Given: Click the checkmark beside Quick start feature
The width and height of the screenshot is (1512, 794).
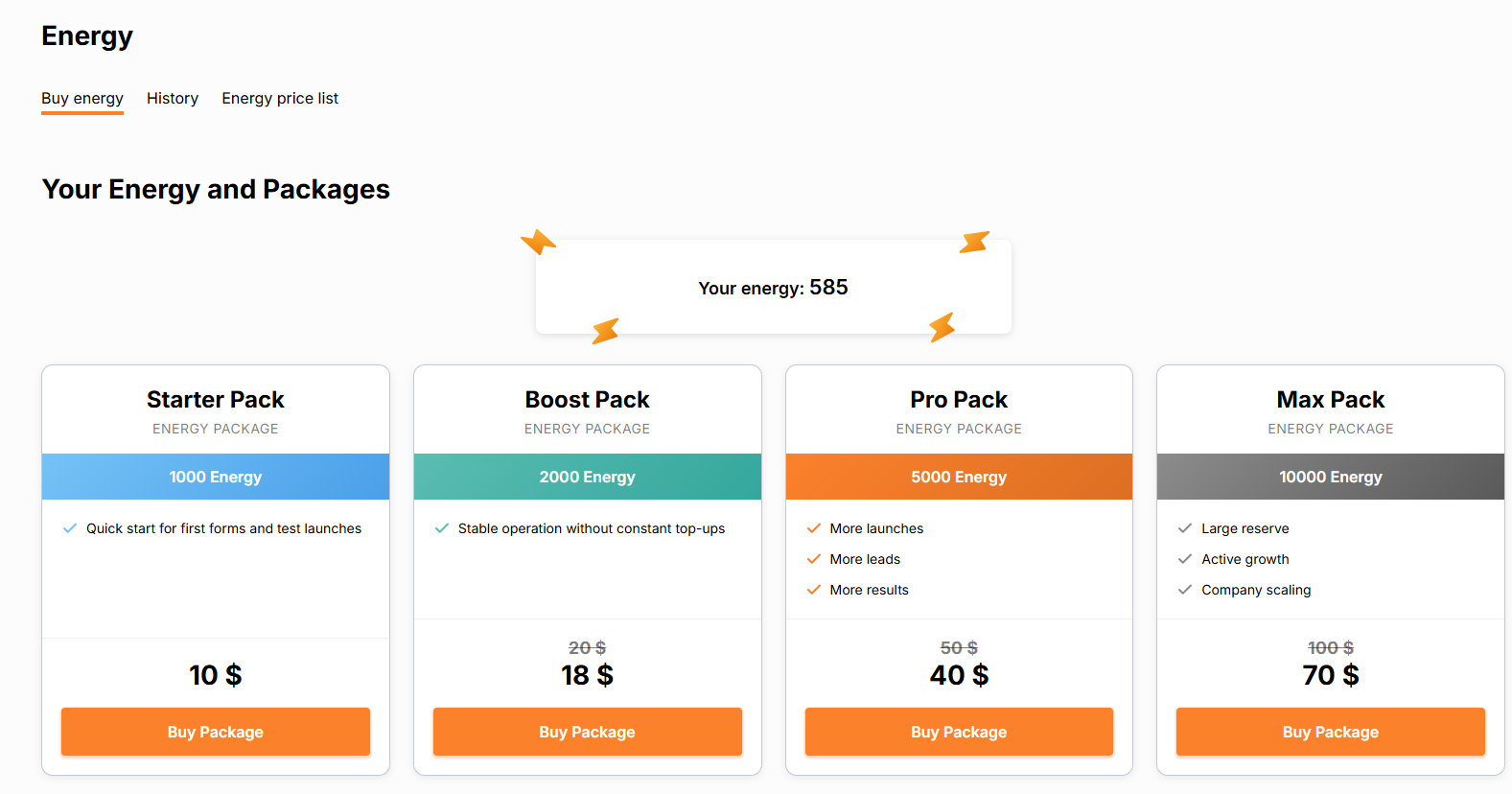Looking at the screenshot, I should (70, 528).
